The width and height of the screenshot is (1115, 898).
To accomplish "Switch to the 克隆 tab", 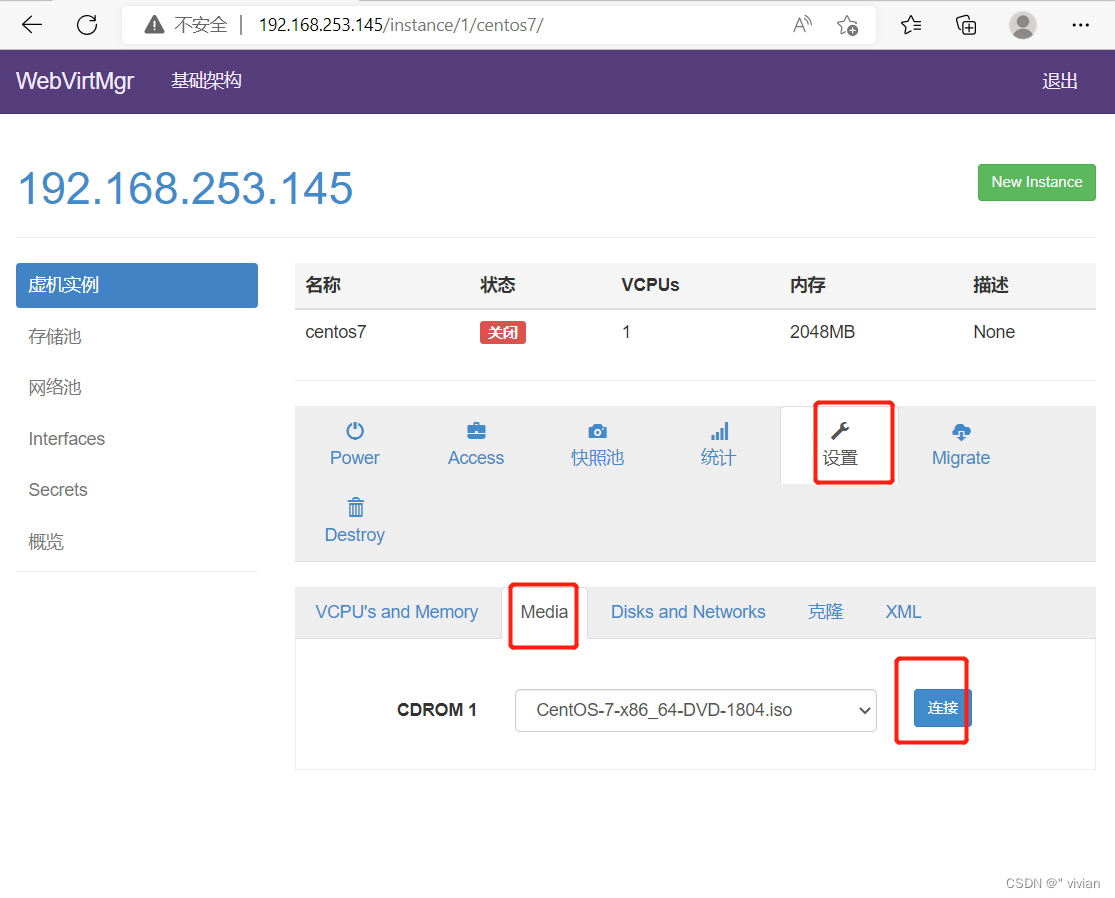I will coord(826,612).
